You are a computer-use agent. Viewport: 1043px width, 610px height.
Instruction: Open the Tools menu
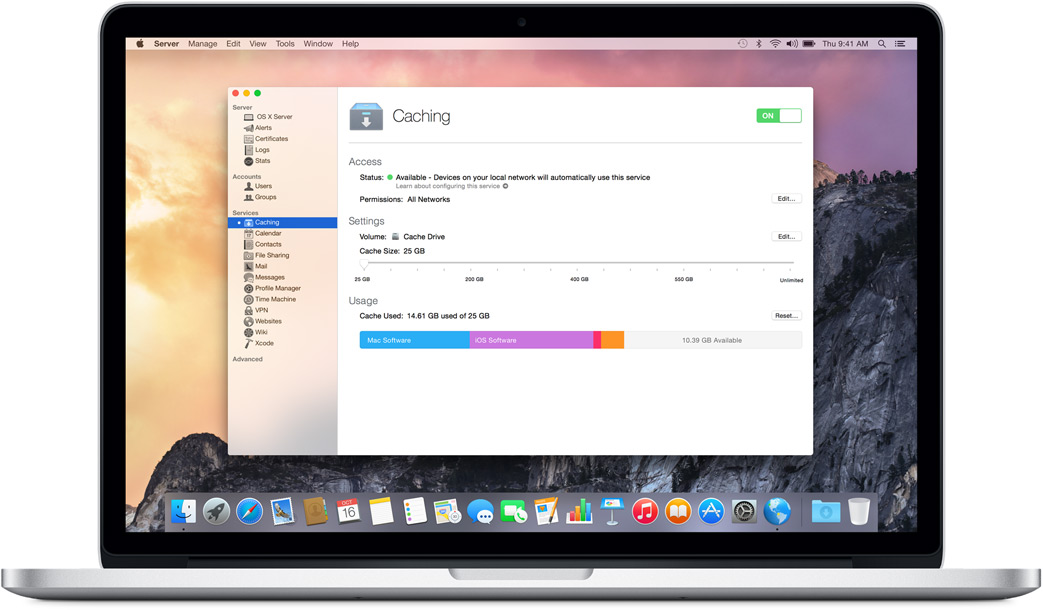click(x=285, y=44)
